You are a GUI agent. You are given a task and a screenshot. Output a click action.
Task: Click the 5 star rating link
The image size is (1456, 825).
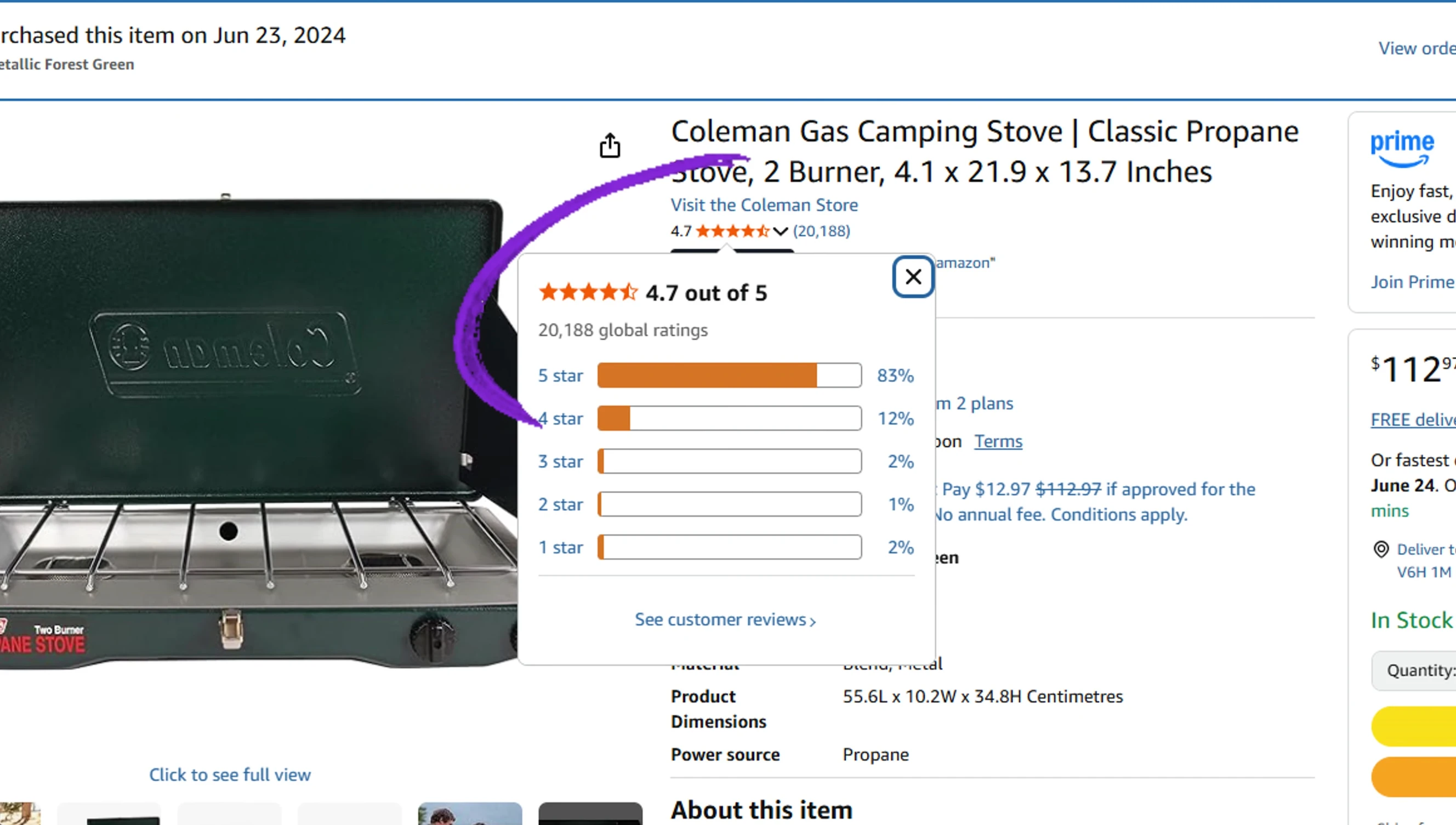[560, 375]
